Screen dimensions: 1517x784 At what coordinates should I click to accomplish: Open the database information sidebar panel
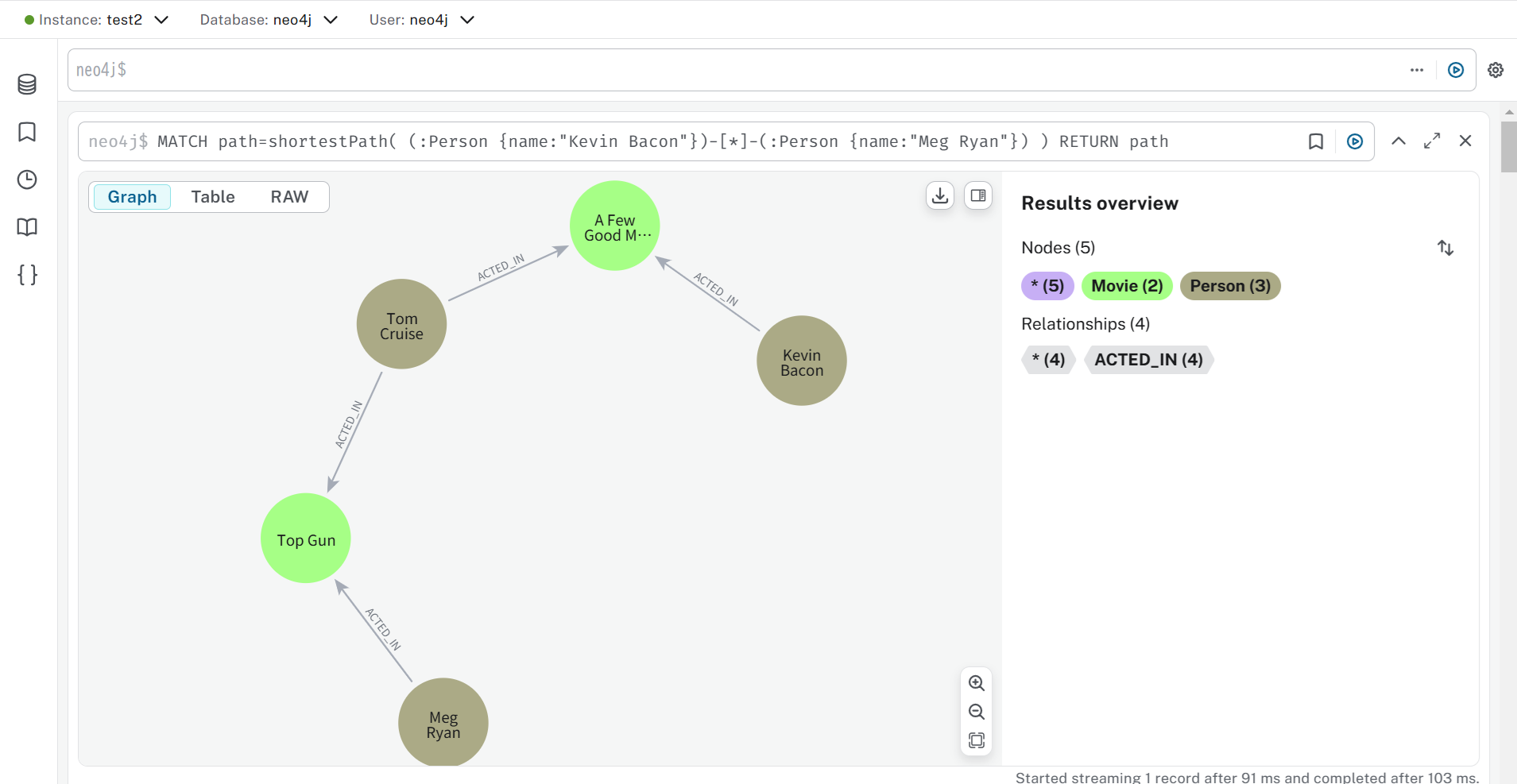click(26, 83)
